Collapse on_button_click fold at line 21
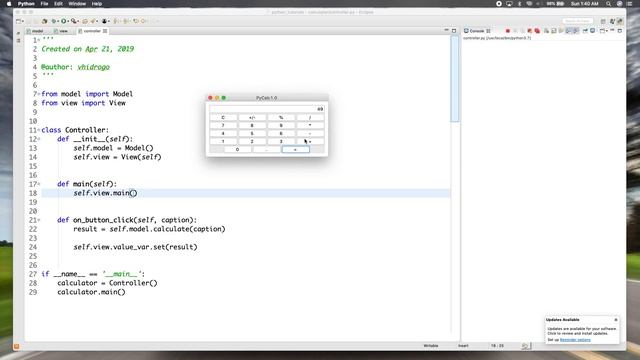Image resolution: width=640 pixels, height=360 pixels. (39, 220)
